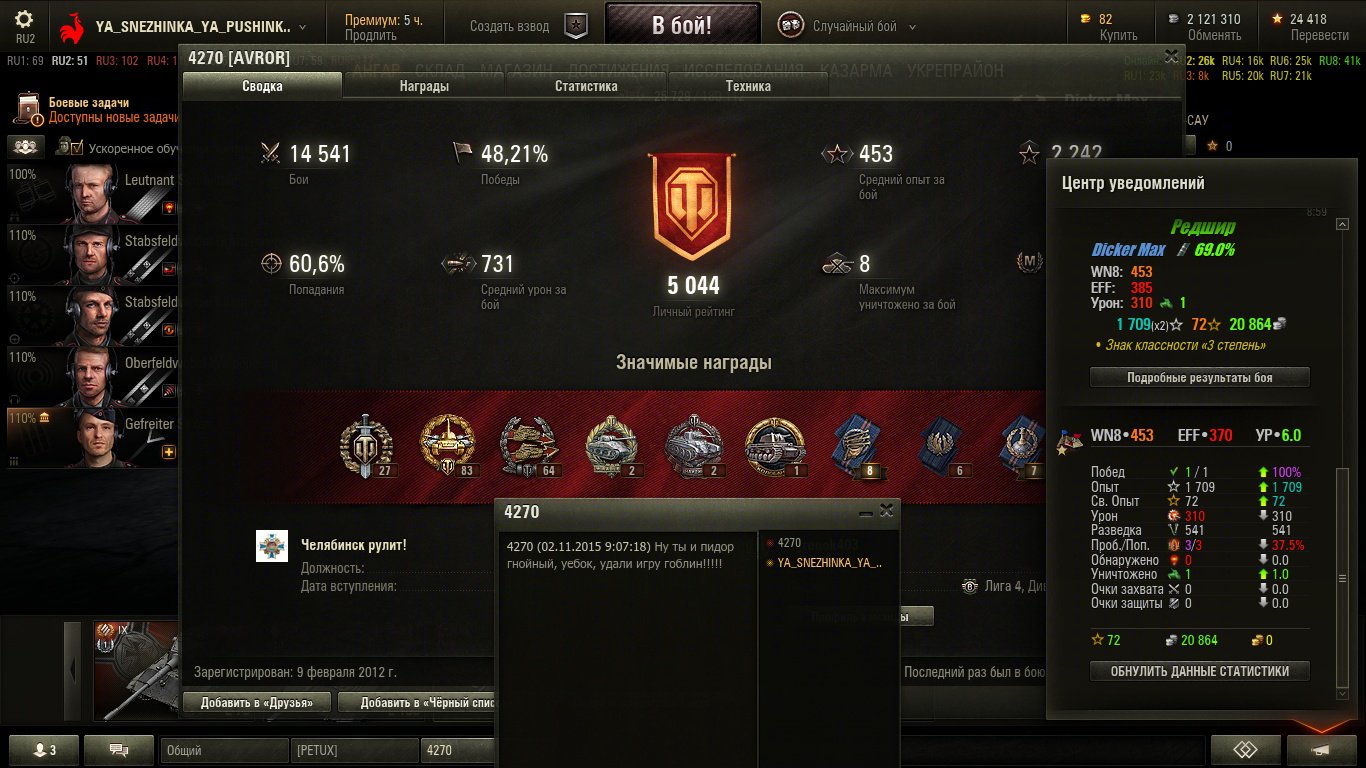The height and width of the screenshot is (768, 1366).
Task: Expand the player name account dropdown
Action: click(x=303, y=27)
